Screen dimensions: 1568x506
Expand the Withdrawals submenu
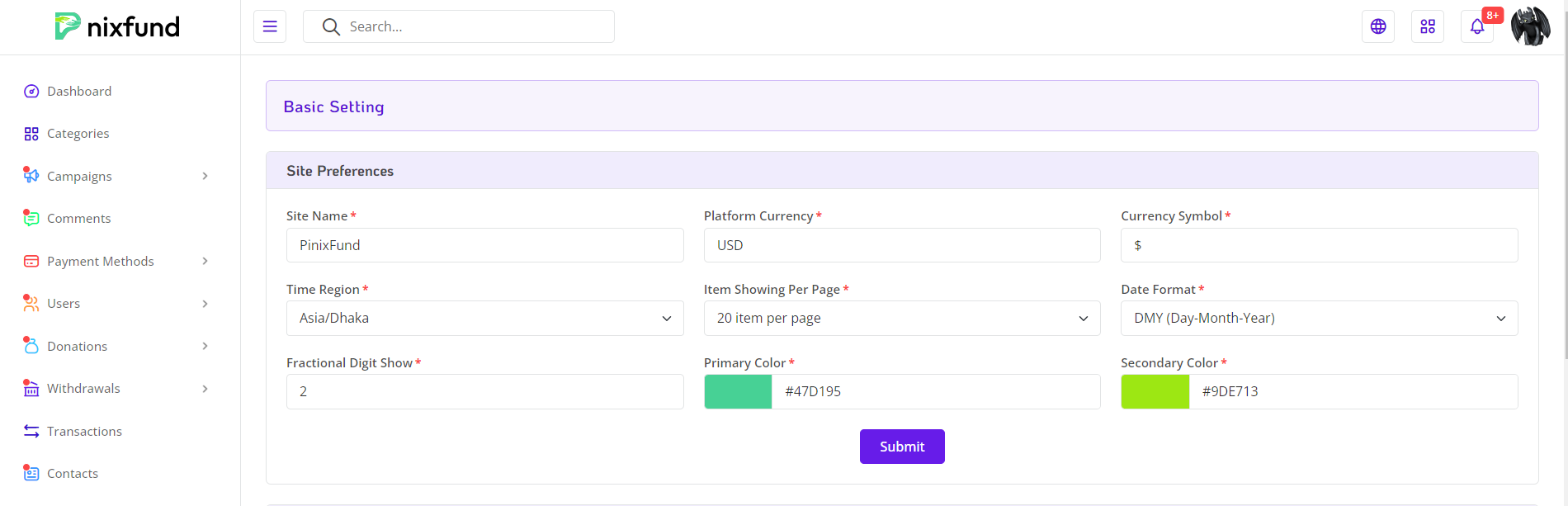click(x=116, y=389)
